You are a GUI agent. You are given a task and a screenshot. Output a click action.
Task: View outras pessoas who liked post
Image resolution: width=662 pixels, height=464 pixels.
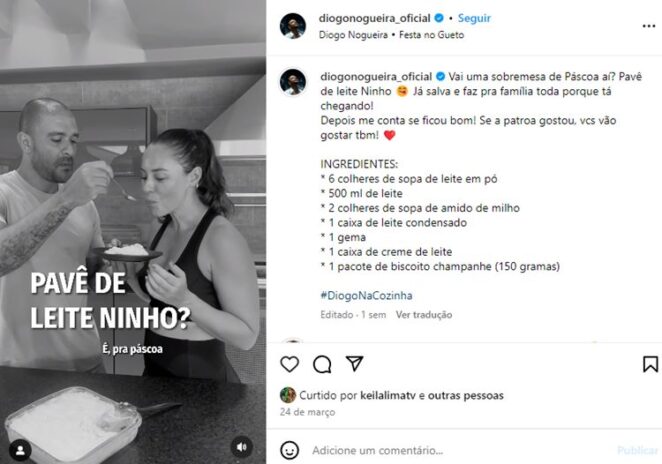466,396
